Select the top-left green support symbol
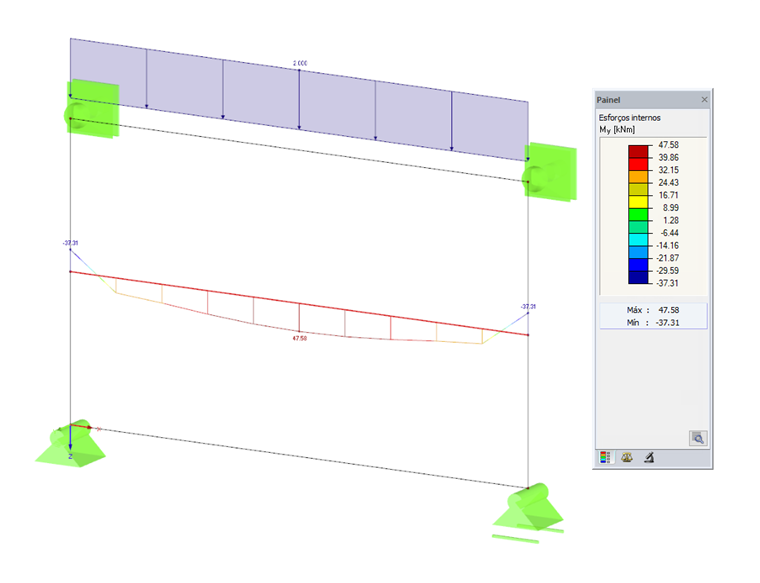760x583 pixels. (92, 109)
